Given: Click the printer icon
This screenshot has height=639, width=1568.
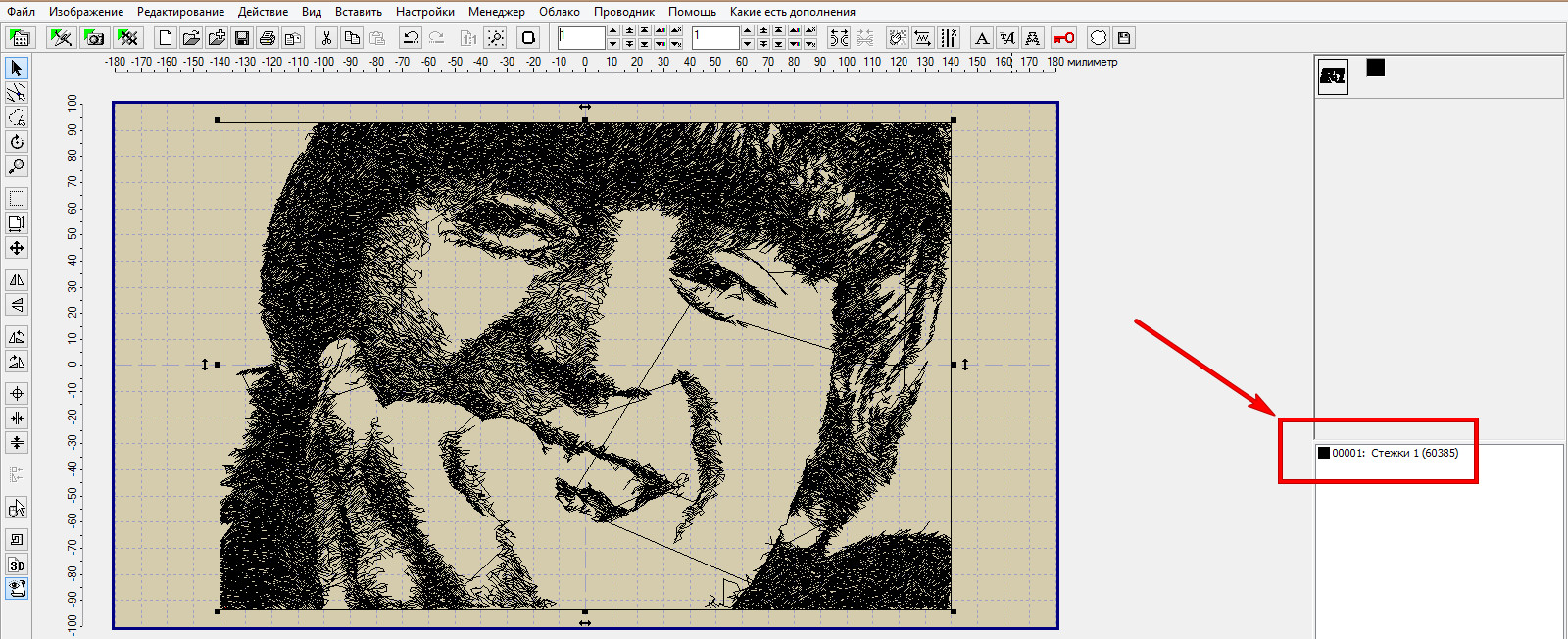Looking at the screenshot, I should tap(267, 38).
